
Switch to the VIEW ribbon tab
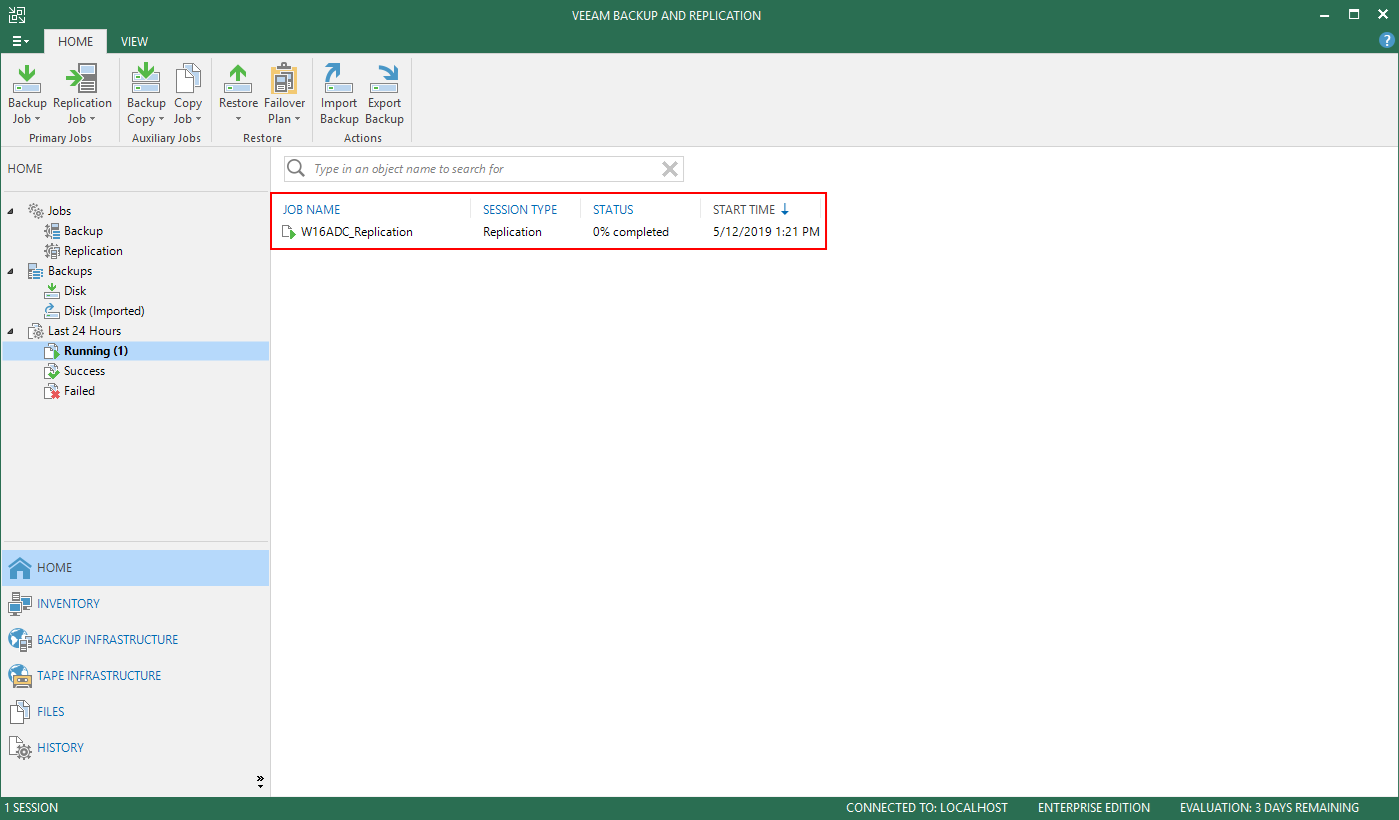pos(134,41)
